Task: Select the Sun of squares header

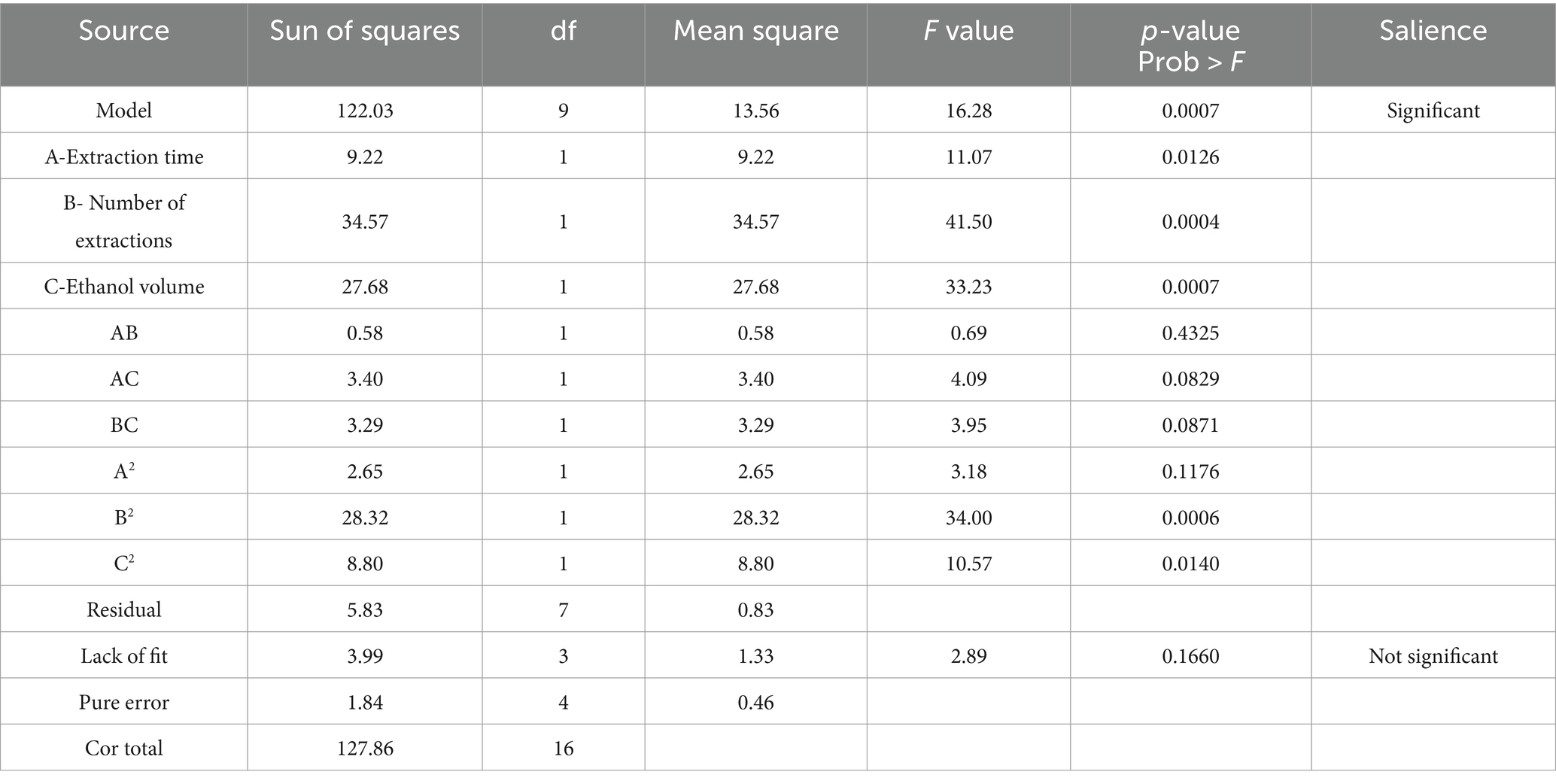Action: [365, 31]
